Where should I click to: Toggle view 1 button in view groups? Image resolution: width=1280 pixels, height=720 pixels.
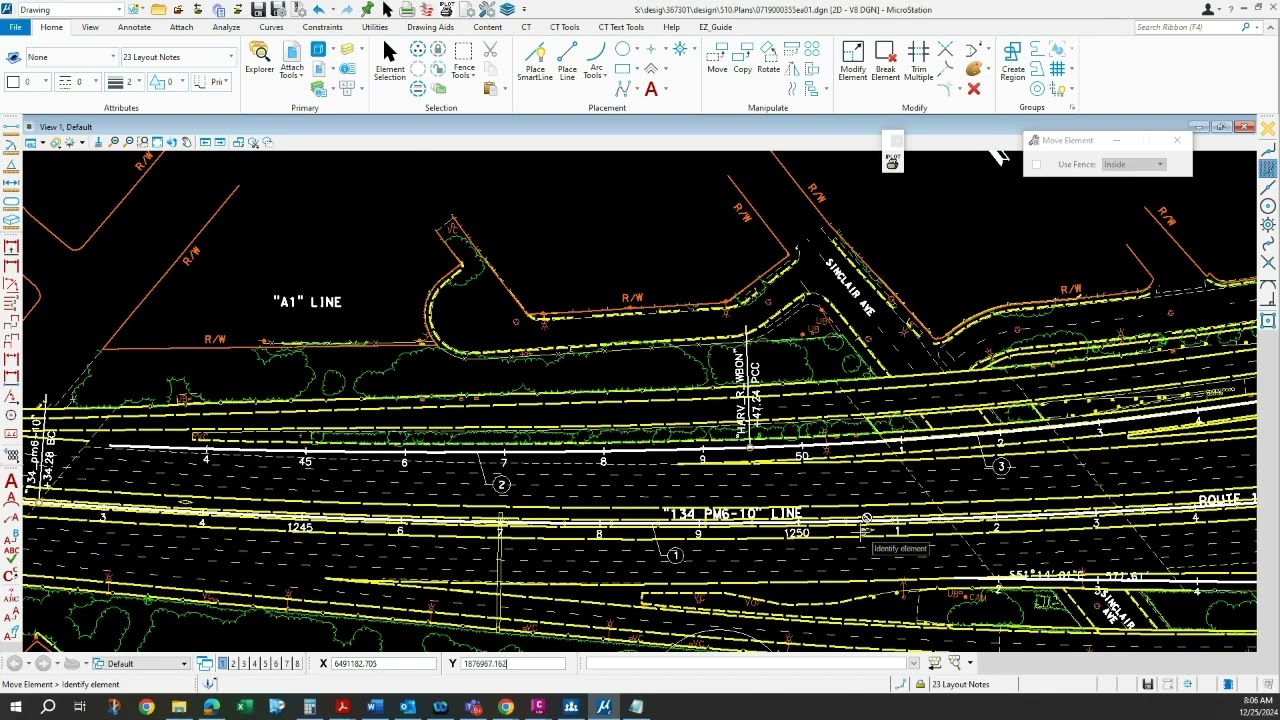point(223,664)
